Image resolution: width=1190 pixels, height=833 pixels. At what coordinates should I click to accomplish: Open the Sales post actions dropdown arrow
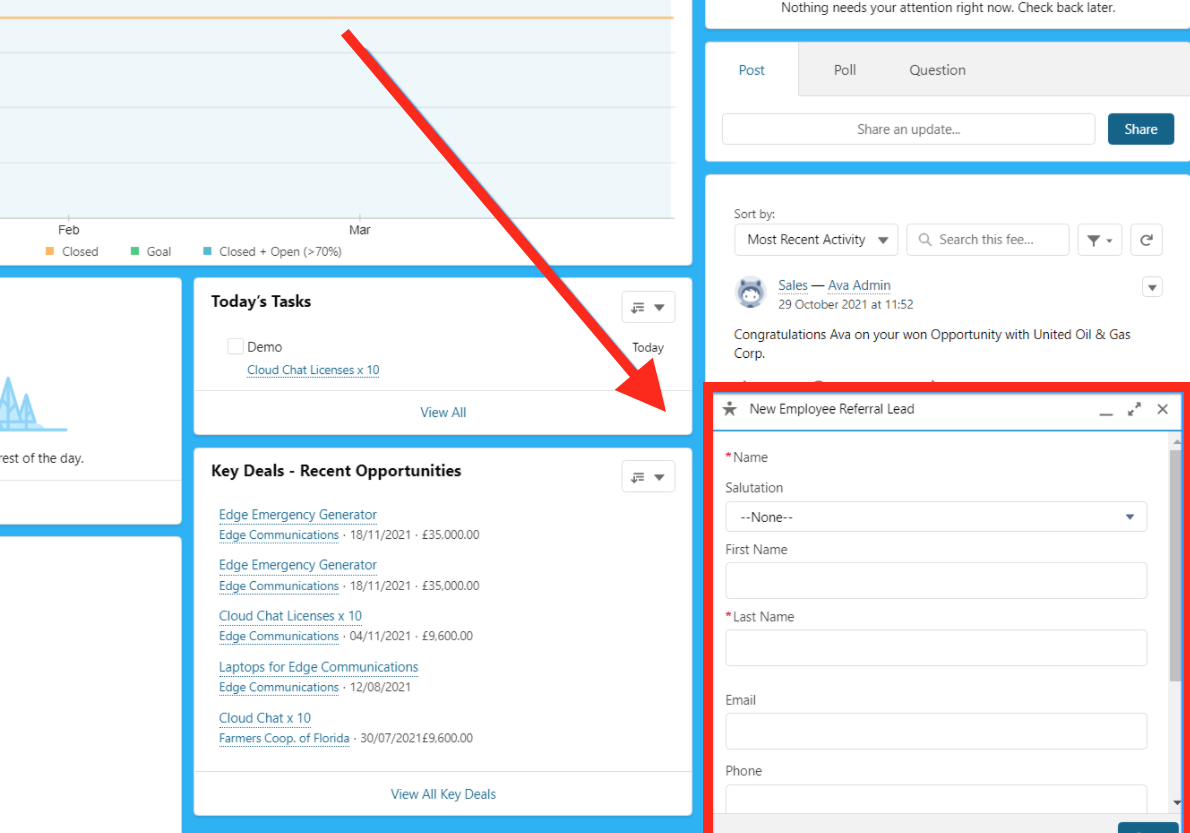click(x=1152, y=288)
